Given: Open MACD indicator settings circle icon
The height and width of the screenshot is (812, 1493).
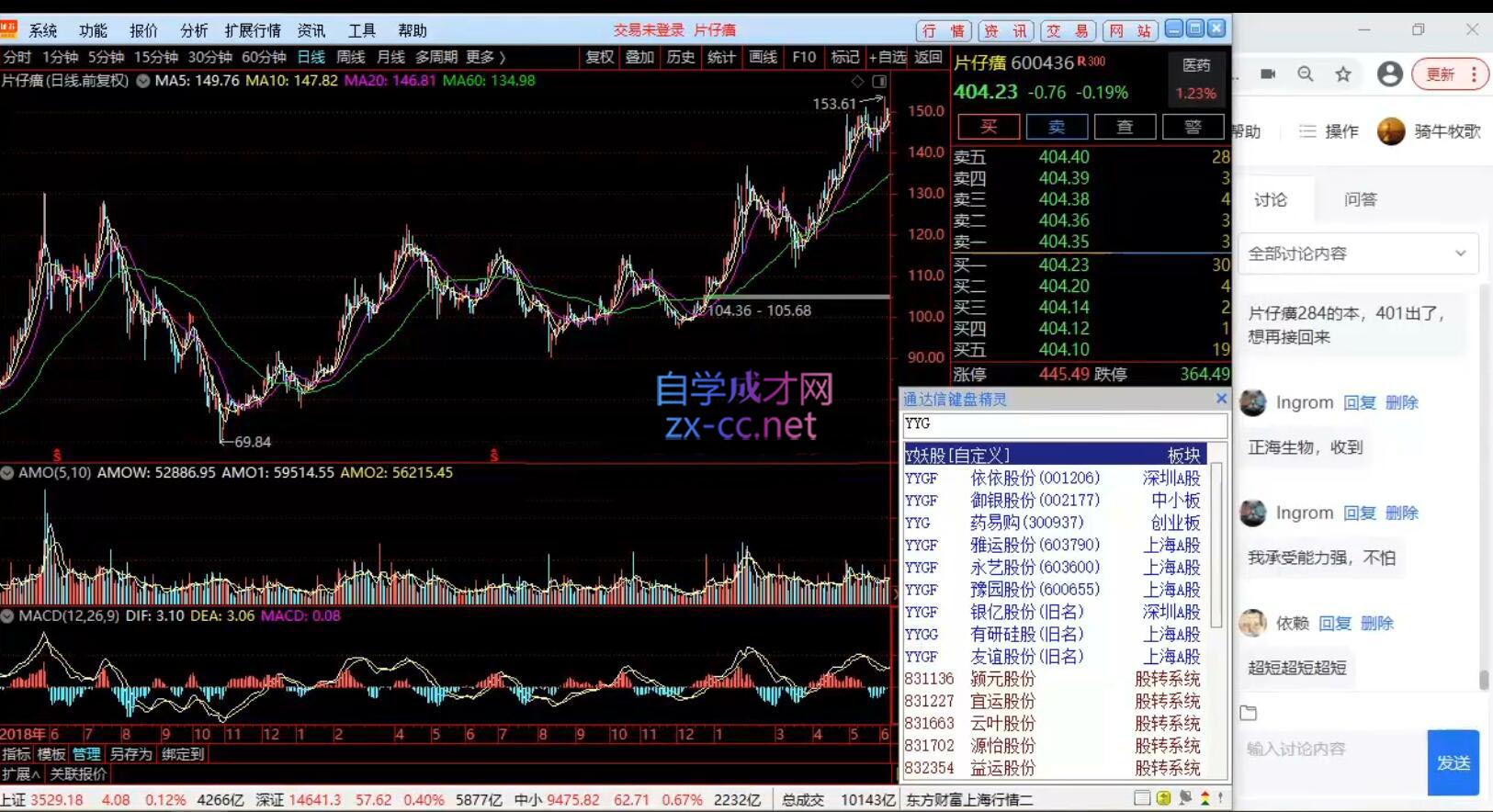Looking at the screenshot, I should (x=7, y=616).
